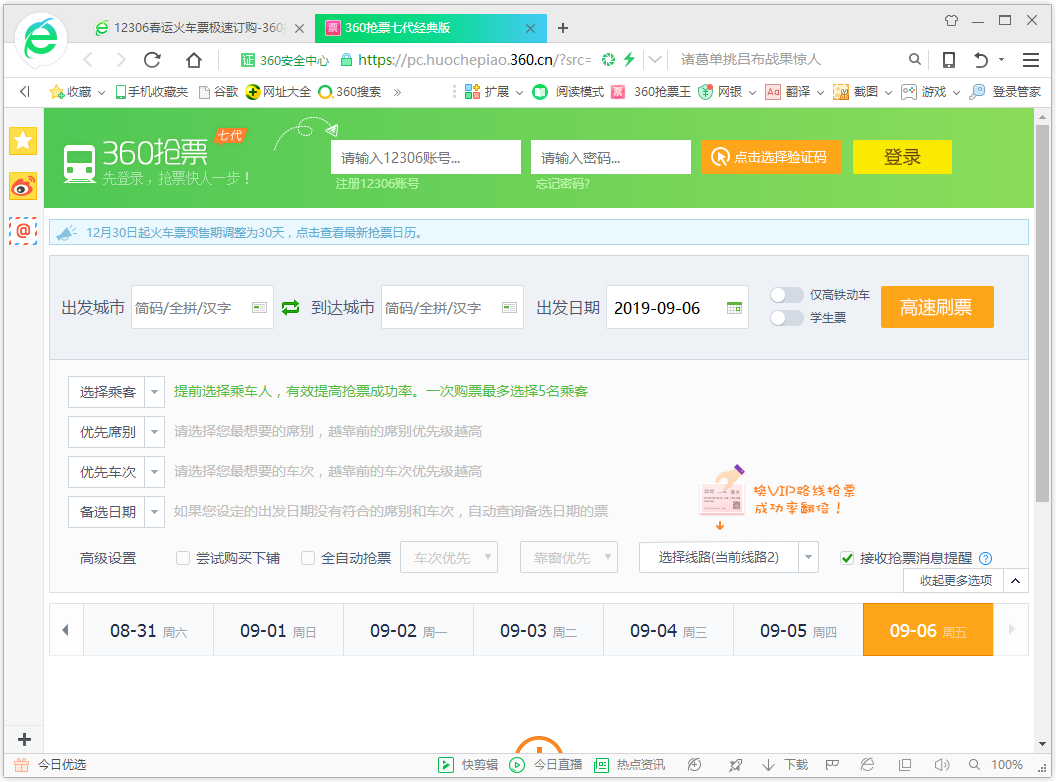
Task: Click the help question mark beside message reminder
Action: point(985,558)
